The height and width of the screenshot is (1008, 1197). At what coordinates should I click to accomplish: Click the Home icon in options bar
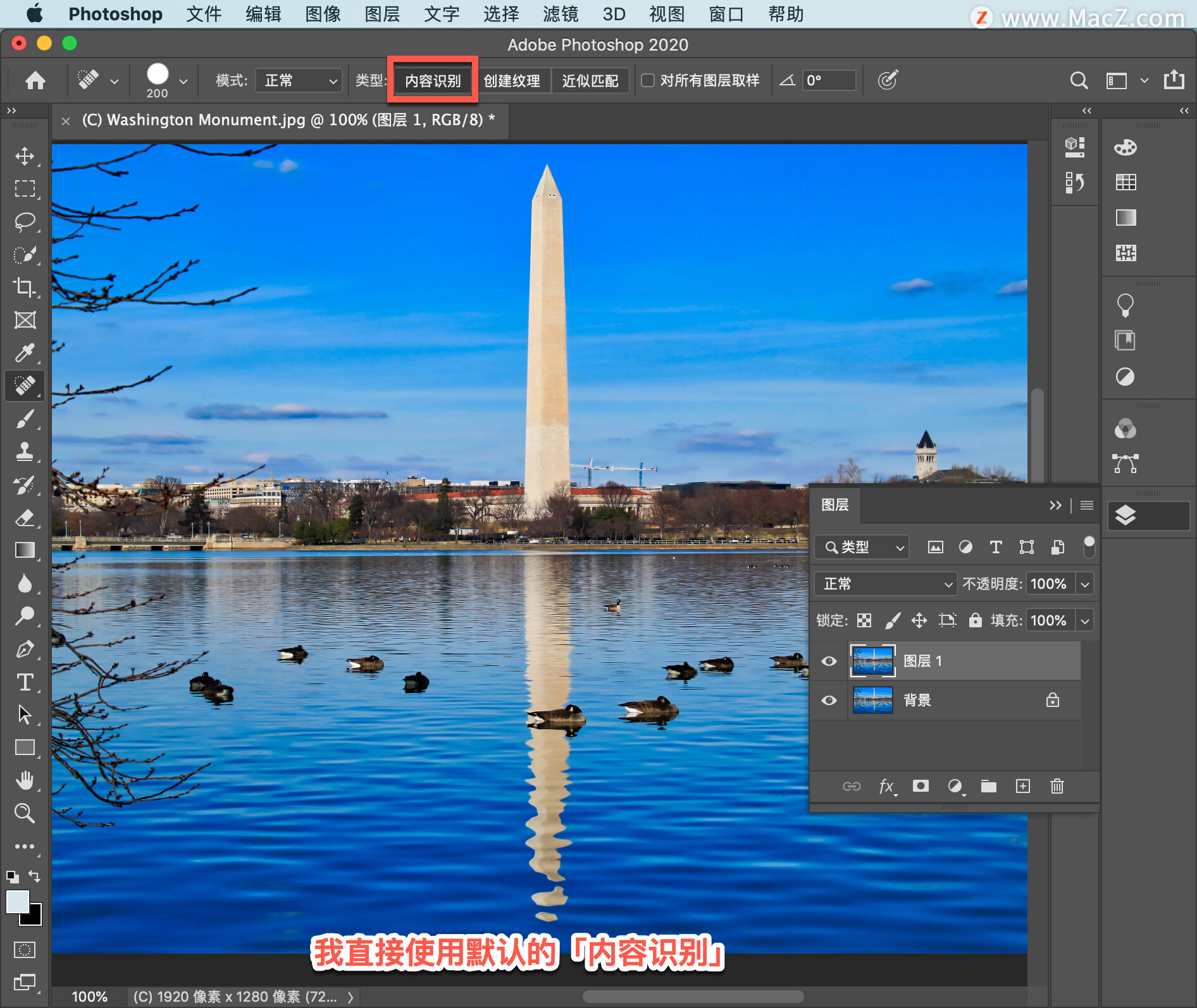point(35,80)
